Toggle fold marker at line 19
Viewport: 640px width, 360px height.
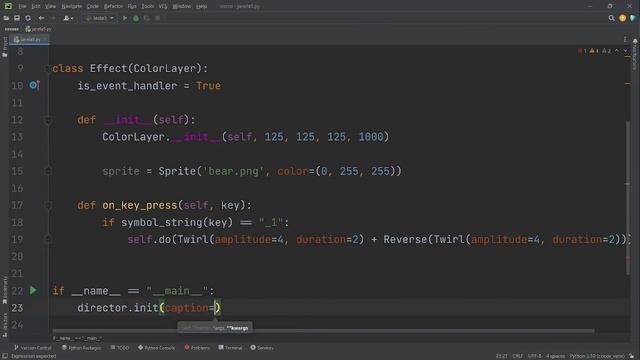[x=47, y=239]
